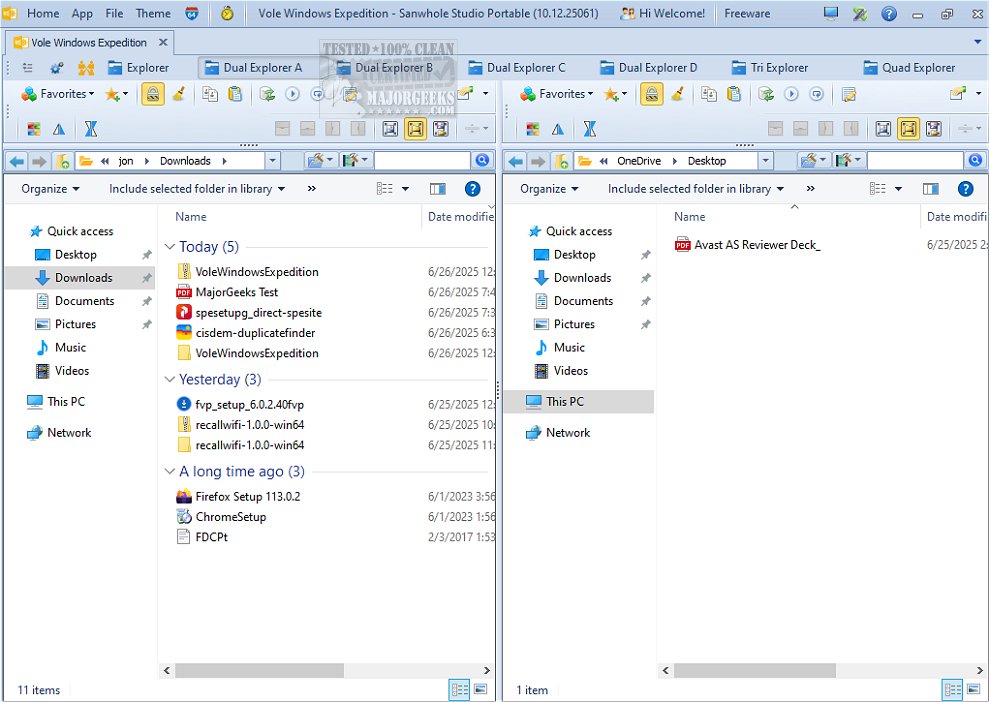Click the blue help icon in title bar
The height and width of the screenshot is (702, 989).
click(889, 13)
